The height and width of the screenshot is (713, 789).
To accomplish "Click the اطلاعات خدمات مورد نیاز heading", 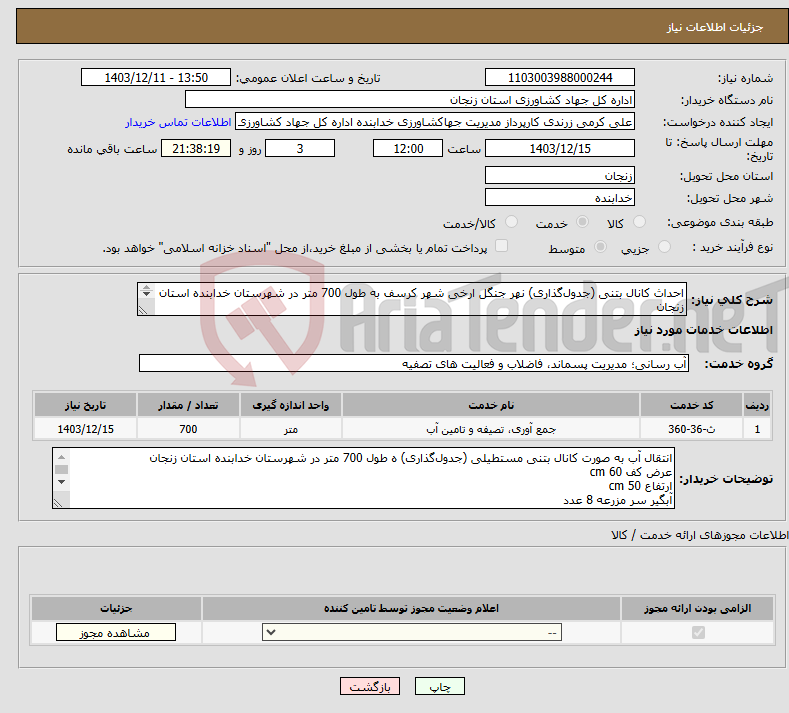I will click(x=703, y=330).
